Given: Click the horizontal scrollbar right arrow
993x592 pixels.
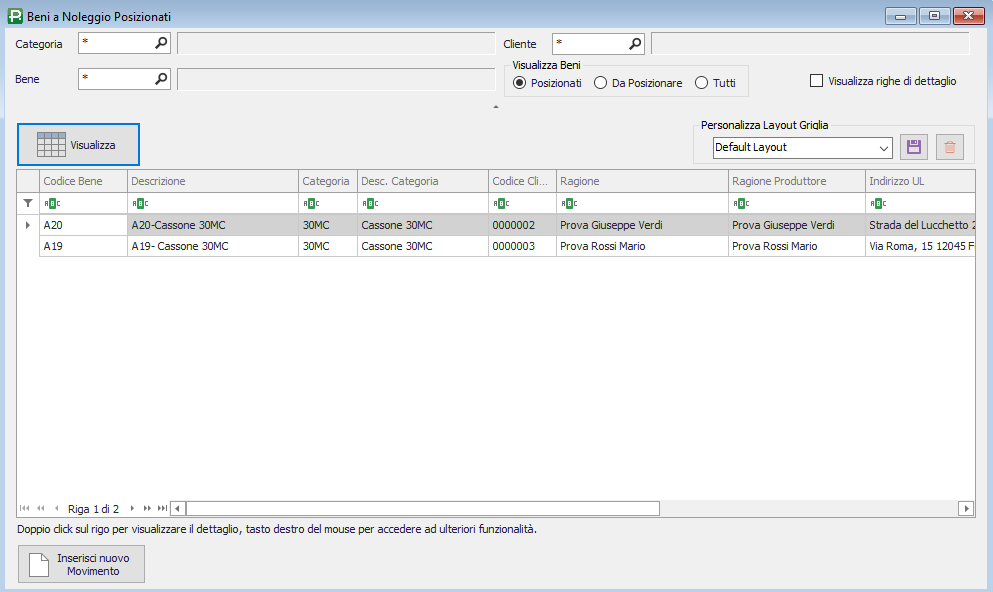Looking at the screenshot, I should (966, 508).
